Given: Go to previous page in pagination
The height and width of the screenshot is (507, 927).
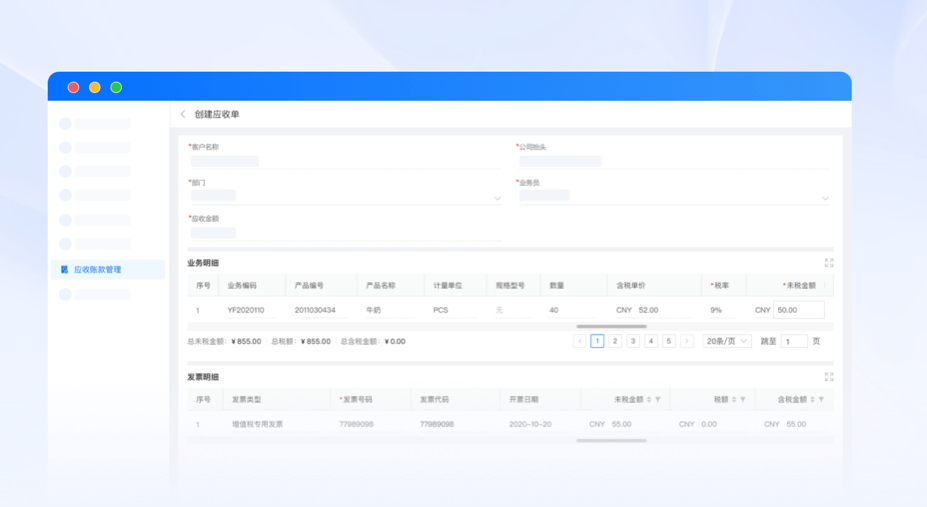Looking at the screenshot, I should [579, 342].
